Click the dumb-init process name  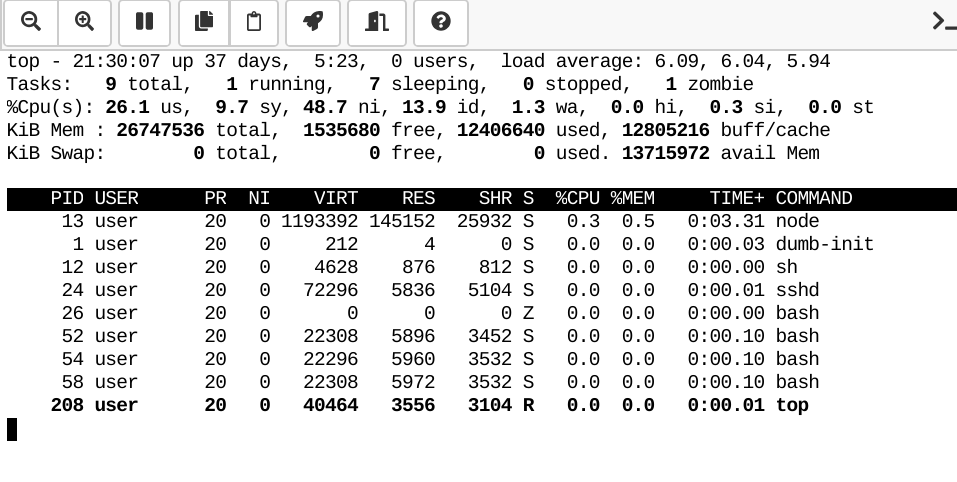[824, 244]
